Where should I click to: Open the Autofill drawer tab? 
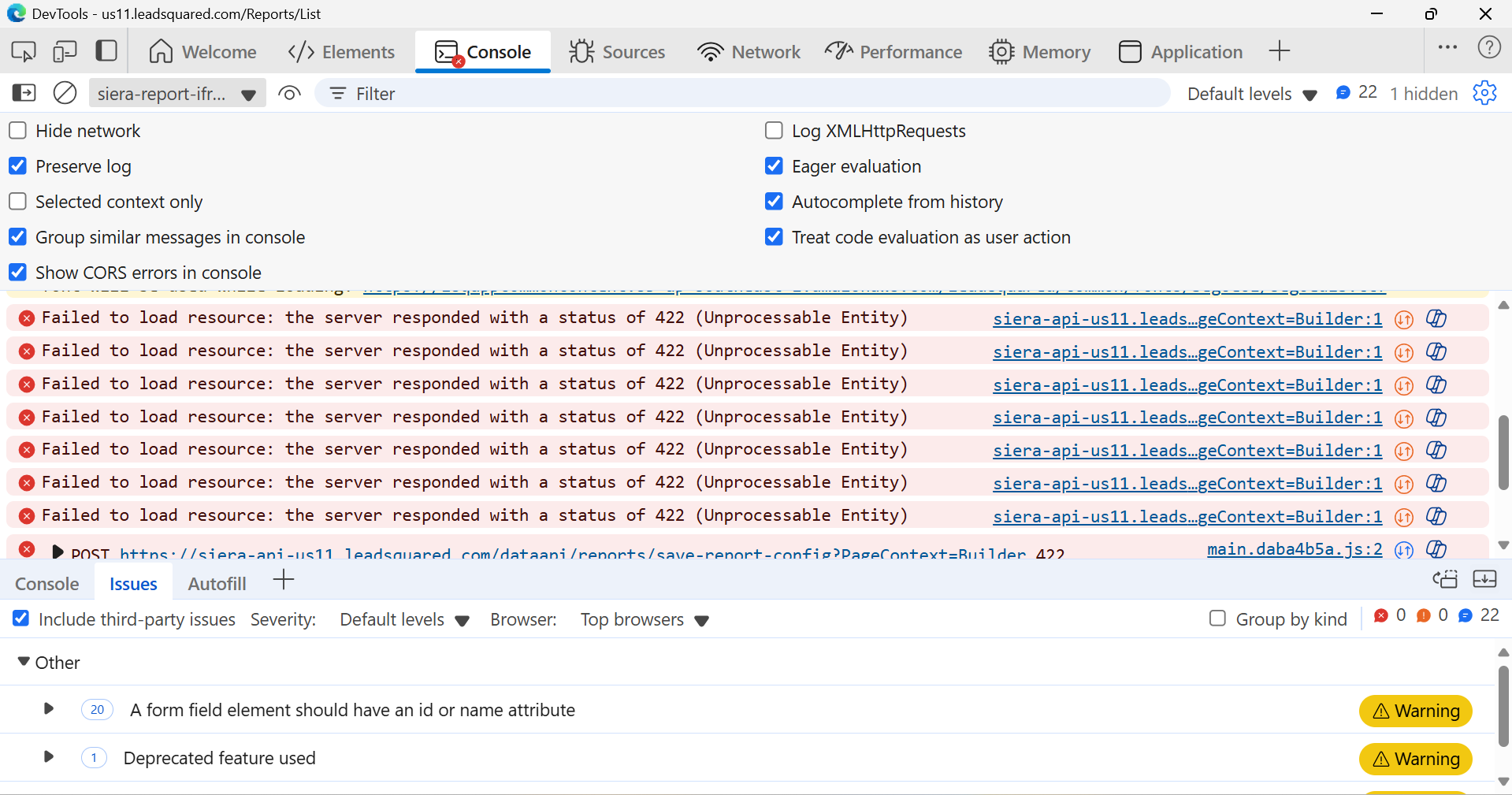tap(217, 584)
